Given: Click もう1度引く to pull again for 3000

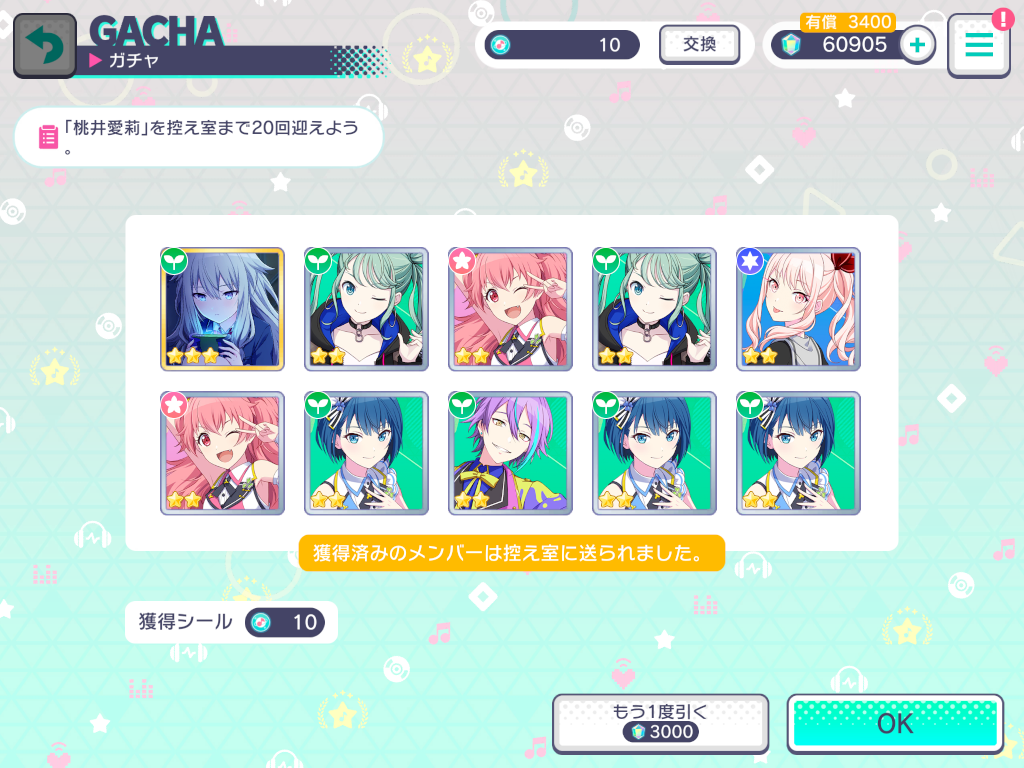Looking at the screenshot, I should point(660,724).
